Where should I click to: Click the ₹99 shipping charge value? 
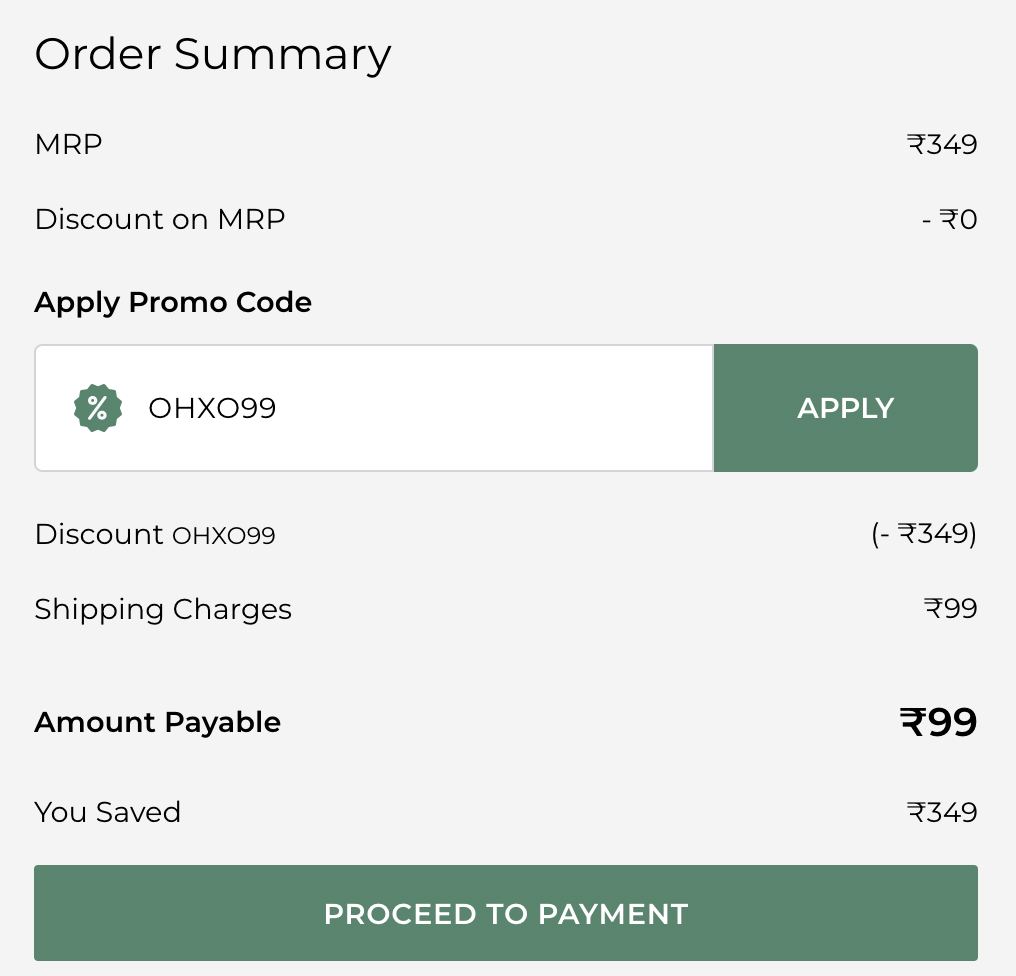point(950,609)
